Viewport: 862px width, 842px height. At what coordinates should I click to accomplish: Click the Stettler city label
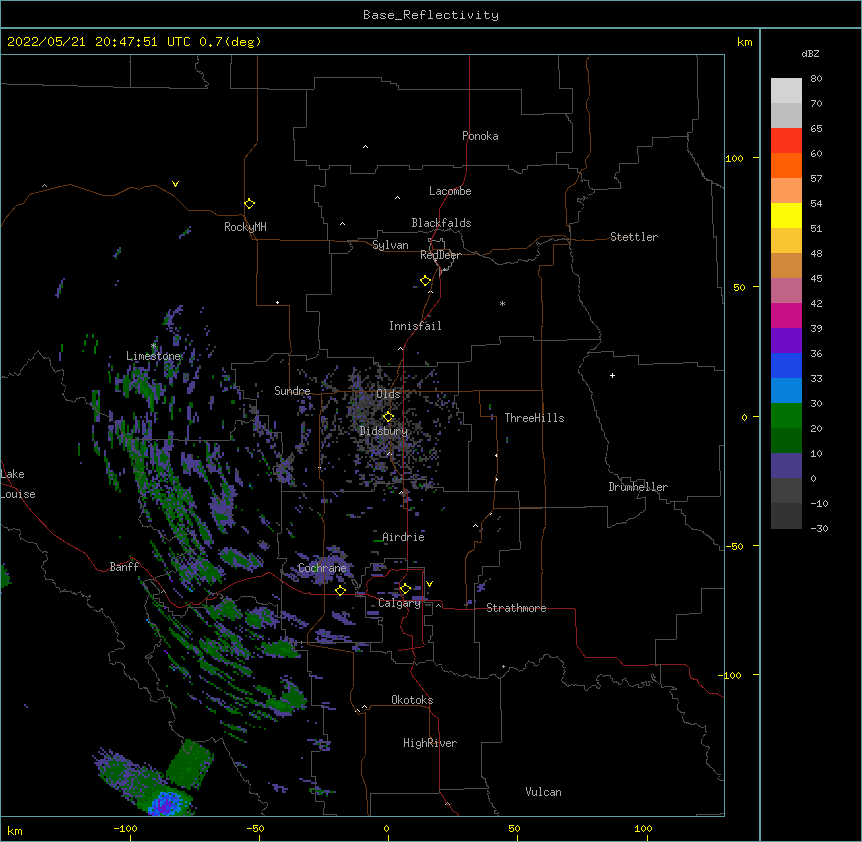coord(634,237)
